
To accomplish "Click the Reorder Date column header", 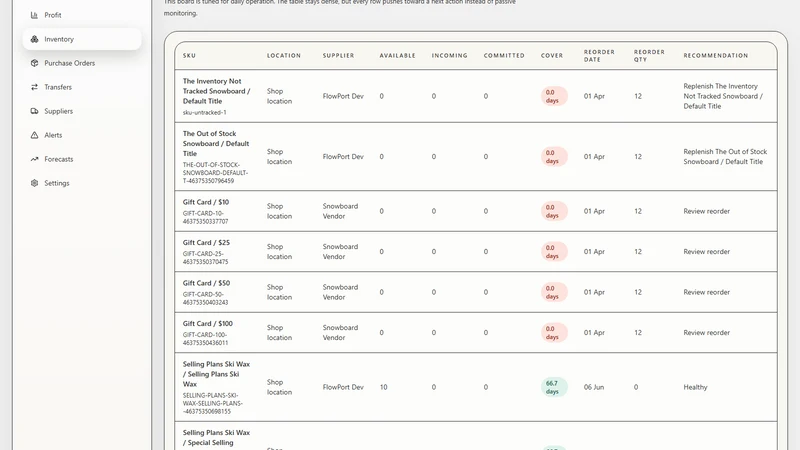I will click(x=599, y=56).
